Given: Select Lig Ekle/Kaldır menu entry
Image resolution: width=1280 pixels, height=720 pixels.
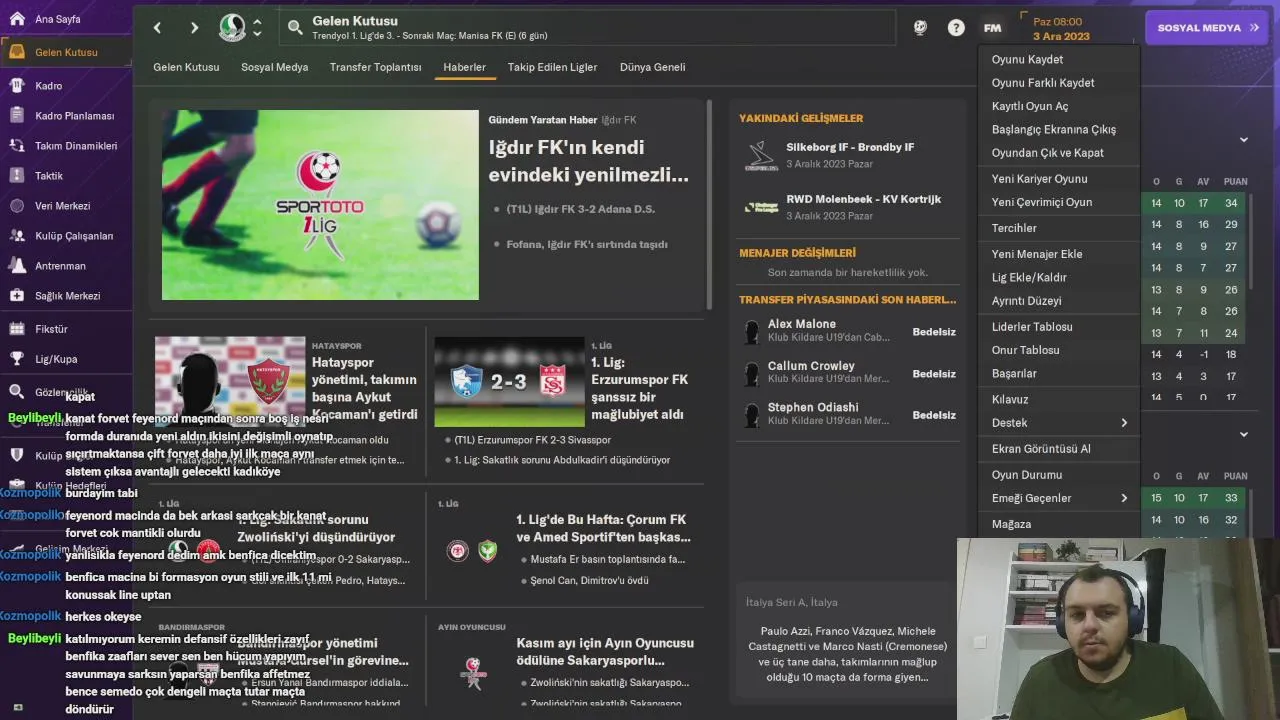Looking at the screenshot, I should click(1058, 277).
